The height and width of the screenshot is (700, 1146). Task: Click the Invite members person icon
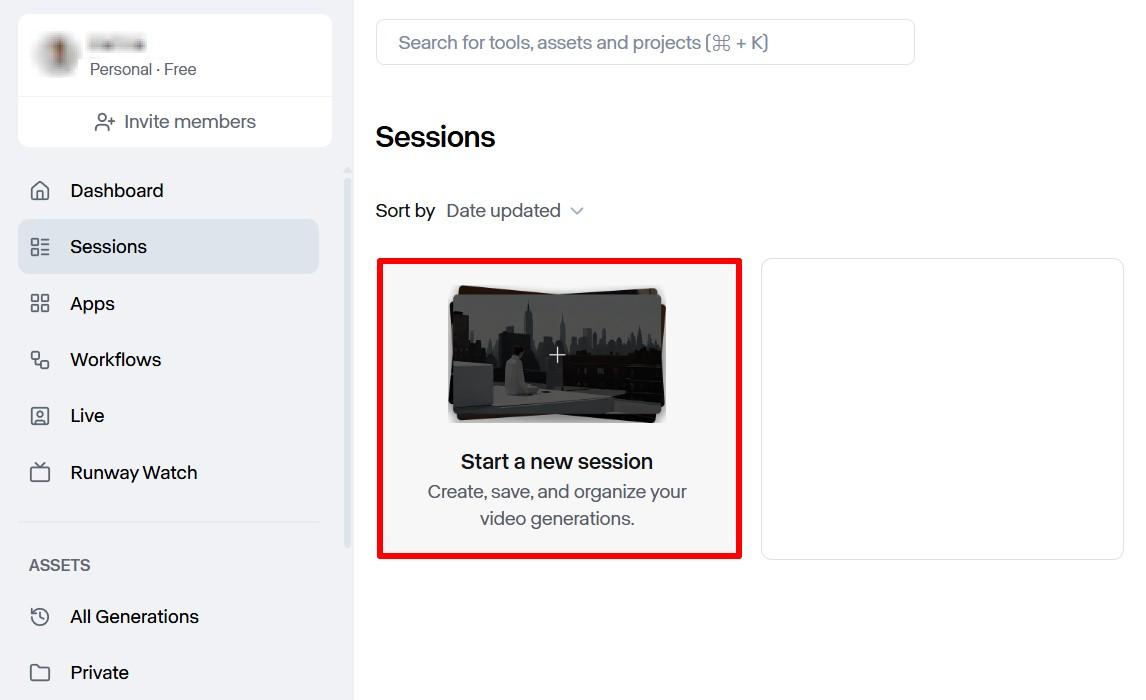103,121
